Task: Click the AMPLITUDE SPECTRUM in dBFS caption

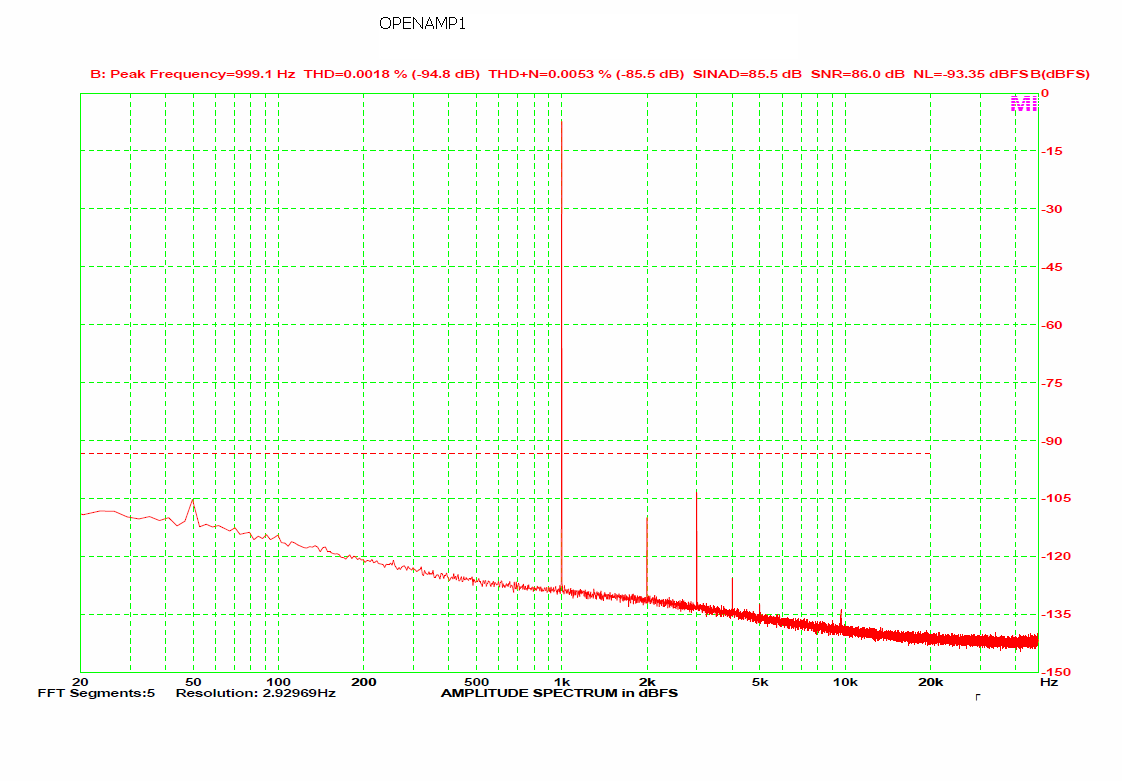Action: coord(559,693)
